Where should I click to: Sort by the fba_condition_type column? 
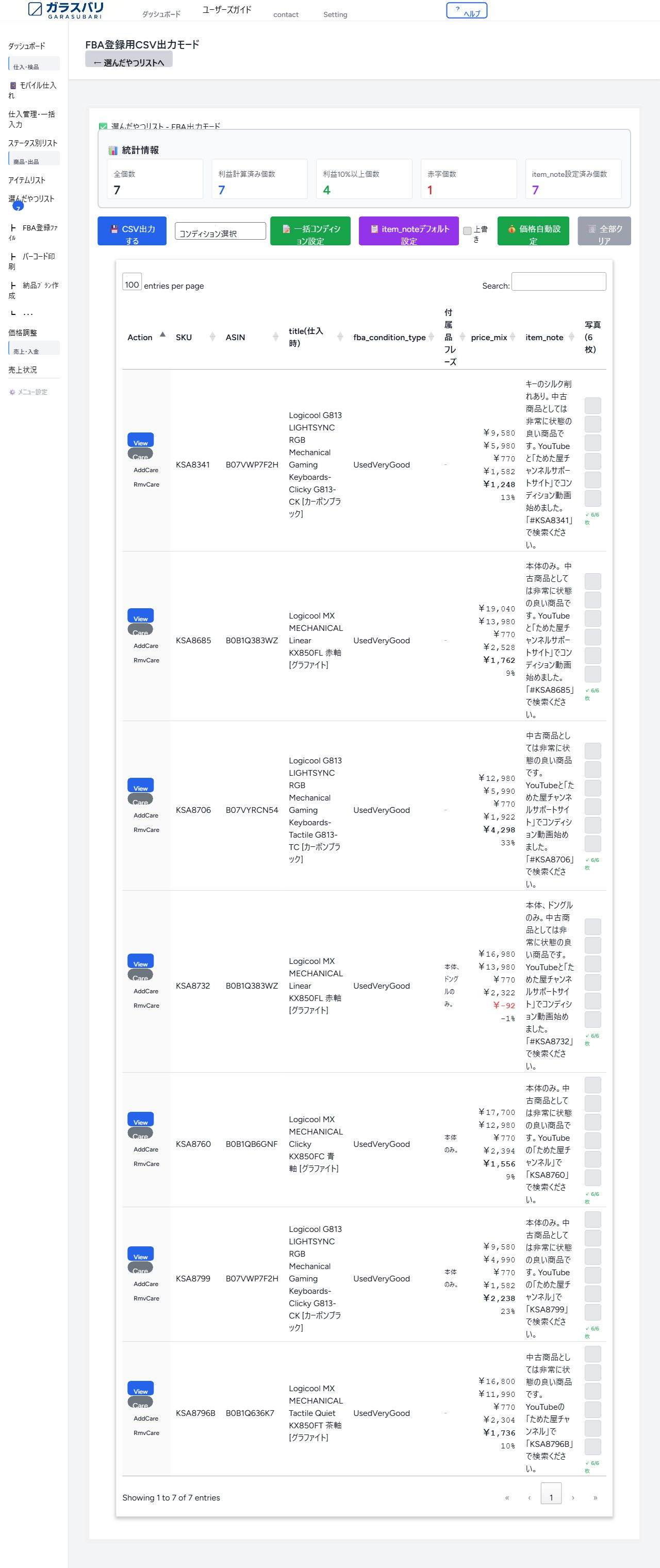(393, 337)
